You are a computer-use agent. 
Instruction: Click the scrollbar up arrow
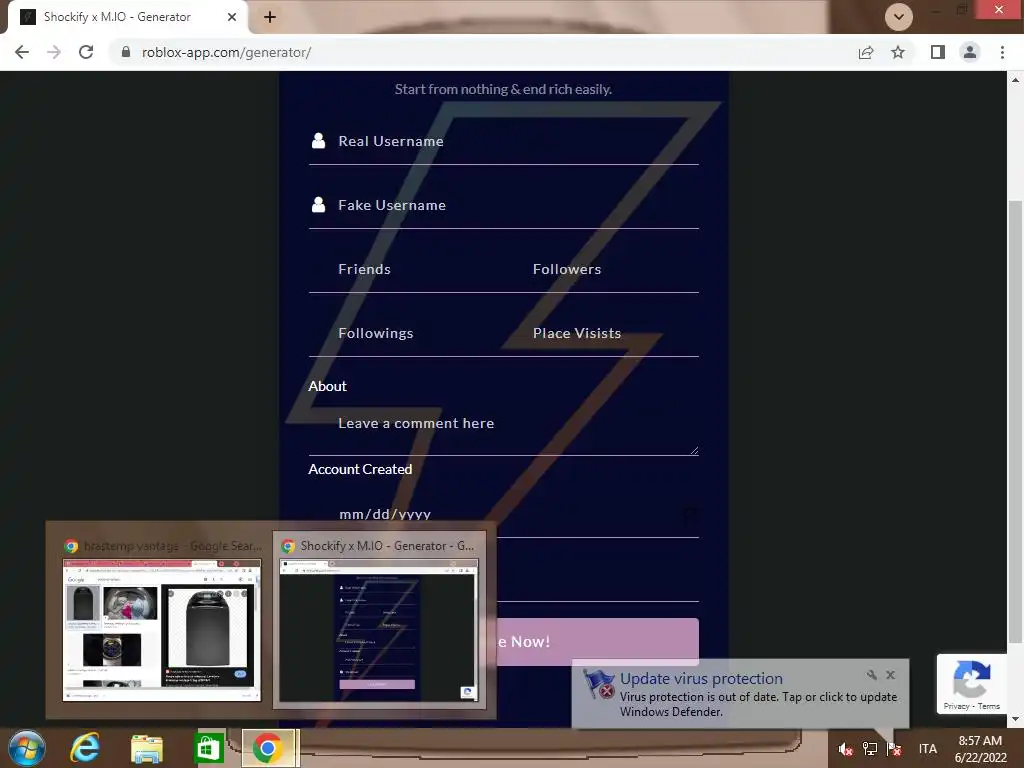click(1015, 80)
